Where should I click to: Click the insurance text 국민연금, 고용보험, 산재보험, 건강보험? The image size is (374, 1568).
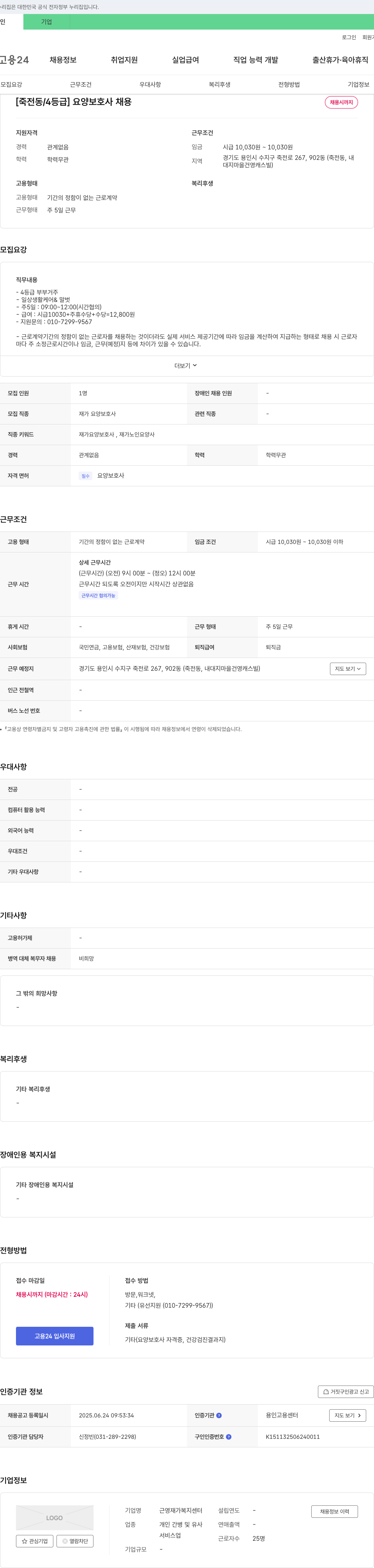point(124,648)
